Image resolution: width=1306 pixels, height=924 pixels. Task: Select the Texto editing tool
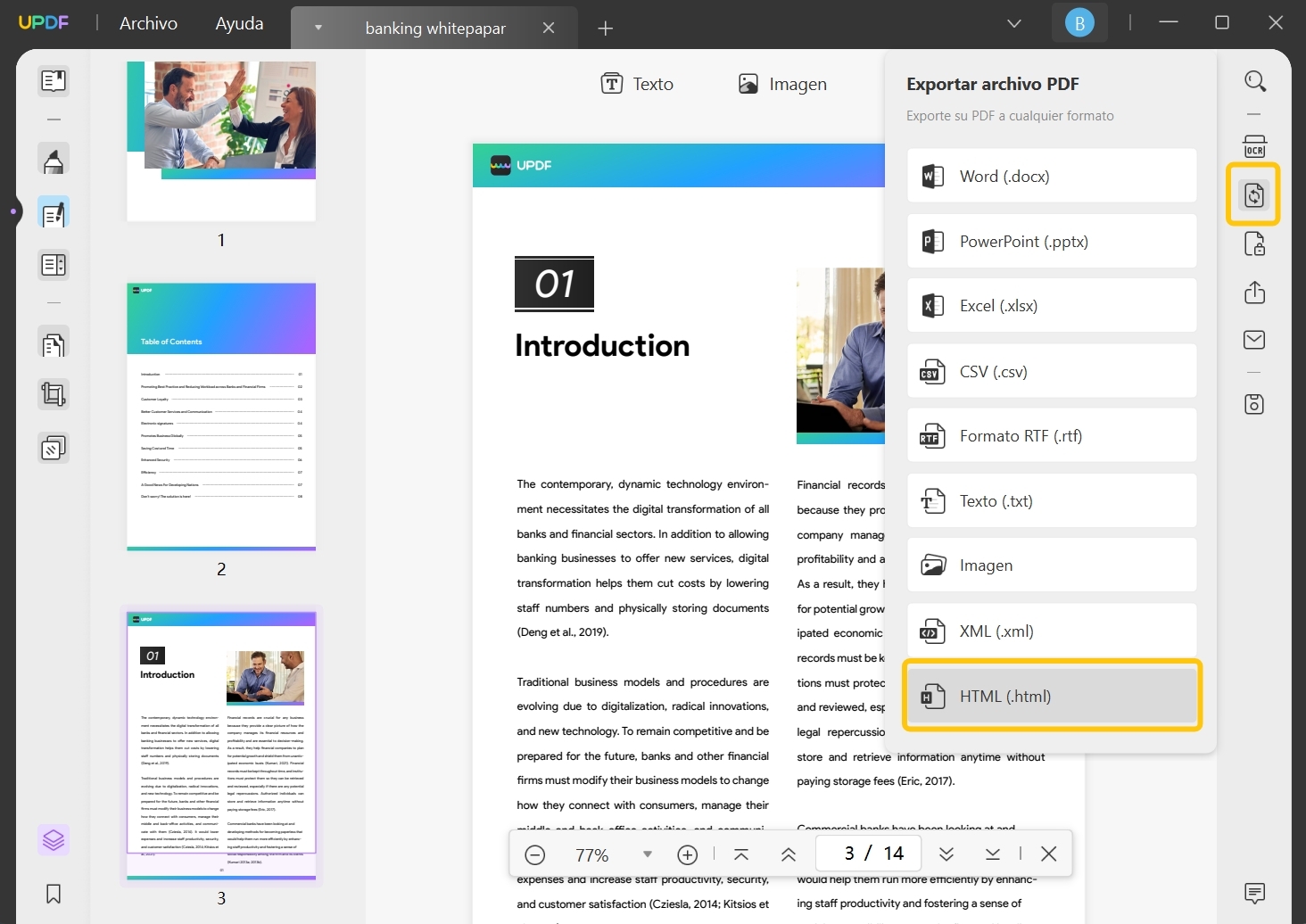637,84
